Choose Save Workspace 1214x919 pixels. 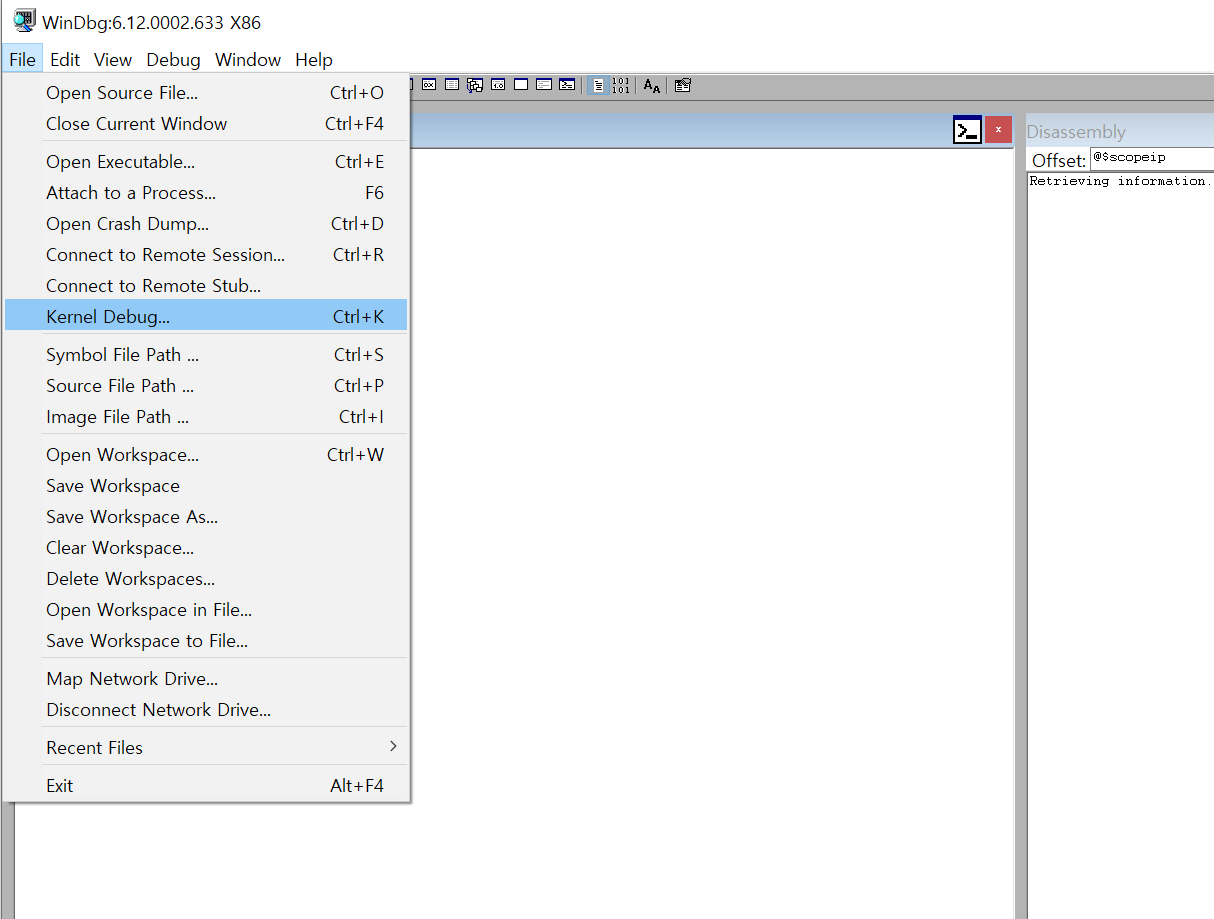pyautogui.click(x=206, y=486)
